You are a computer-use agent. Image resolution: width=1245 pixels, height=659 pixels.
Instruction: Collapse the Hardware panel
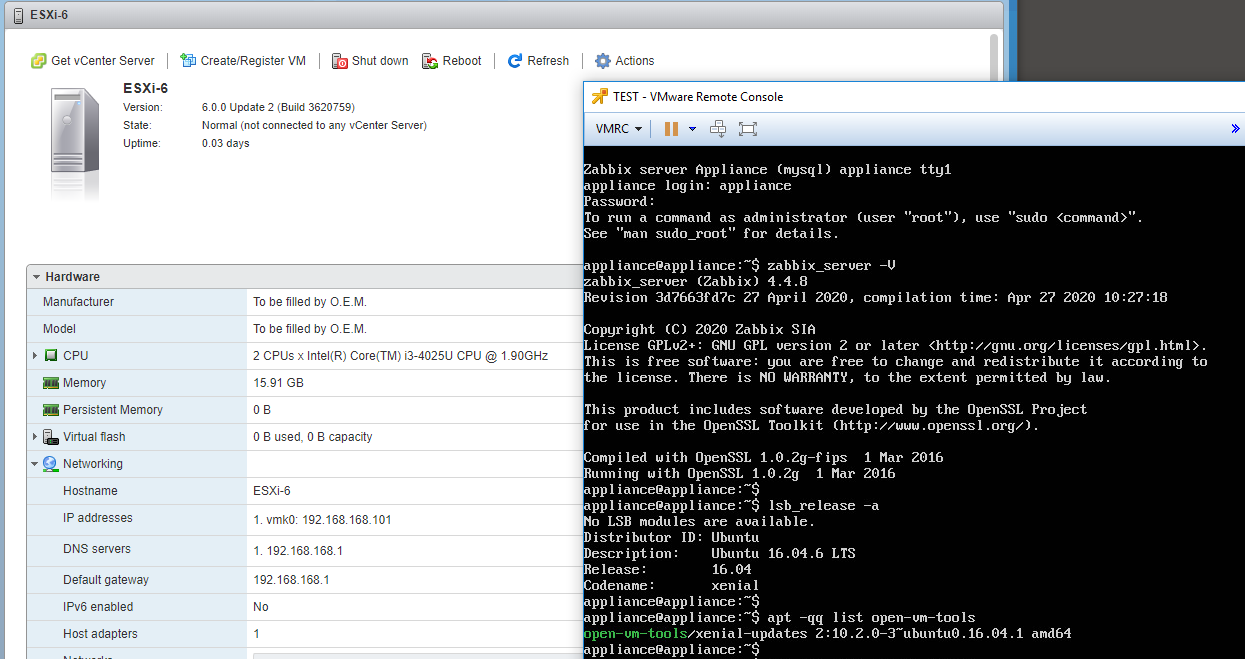tap(36, 277)
